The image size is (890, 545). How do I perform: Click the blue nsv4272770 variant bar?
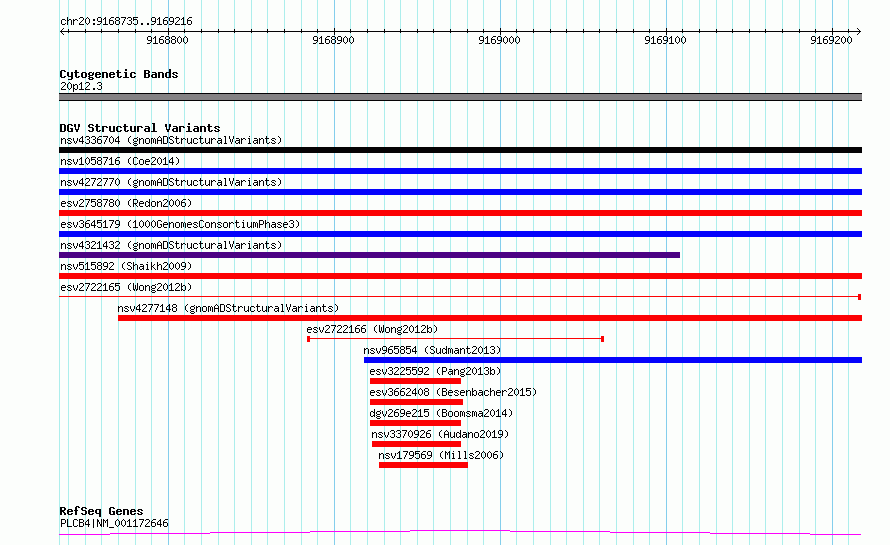[x=460, y=192]
